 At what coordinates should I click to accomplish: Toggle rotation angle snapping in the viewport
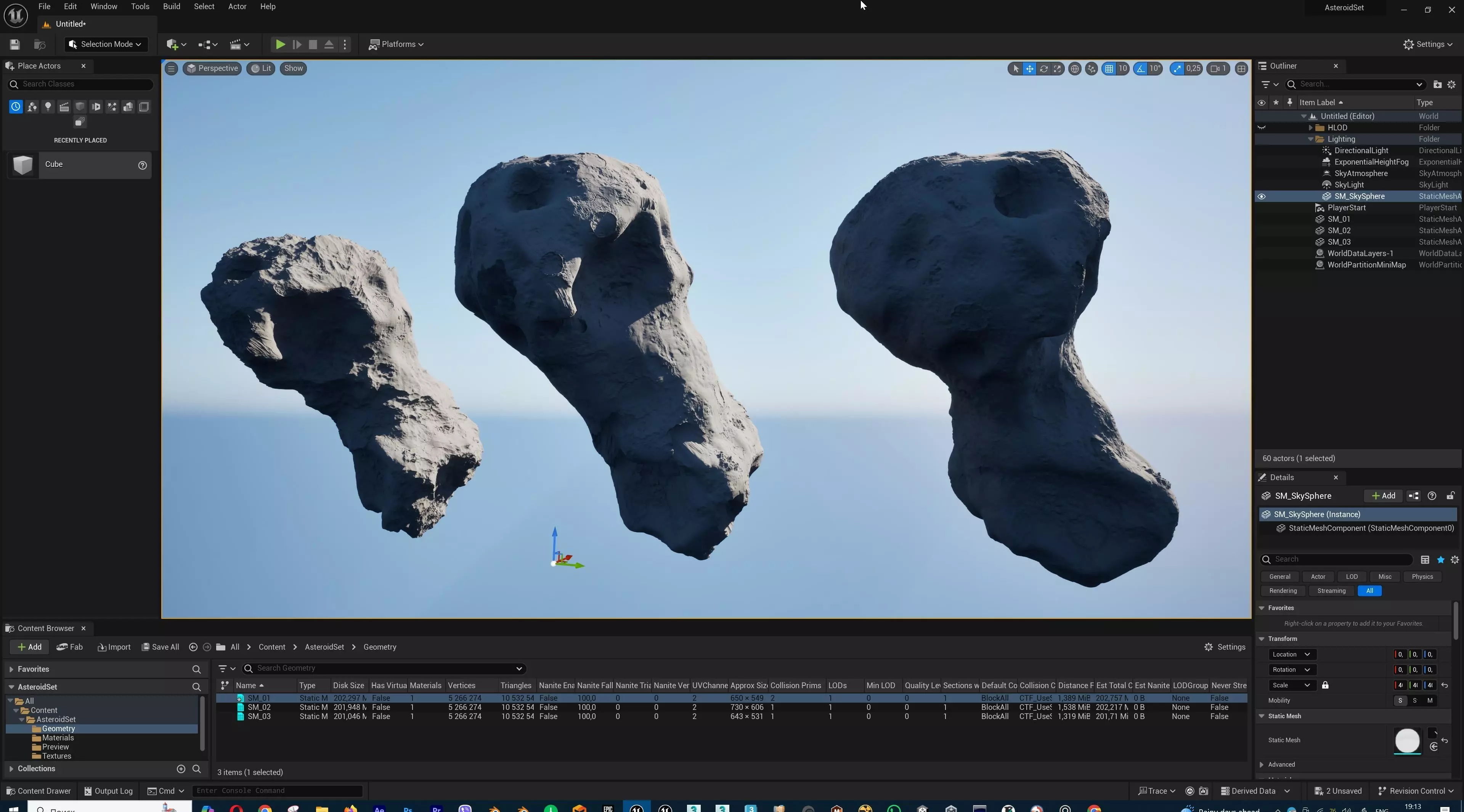coord(1141,69)
